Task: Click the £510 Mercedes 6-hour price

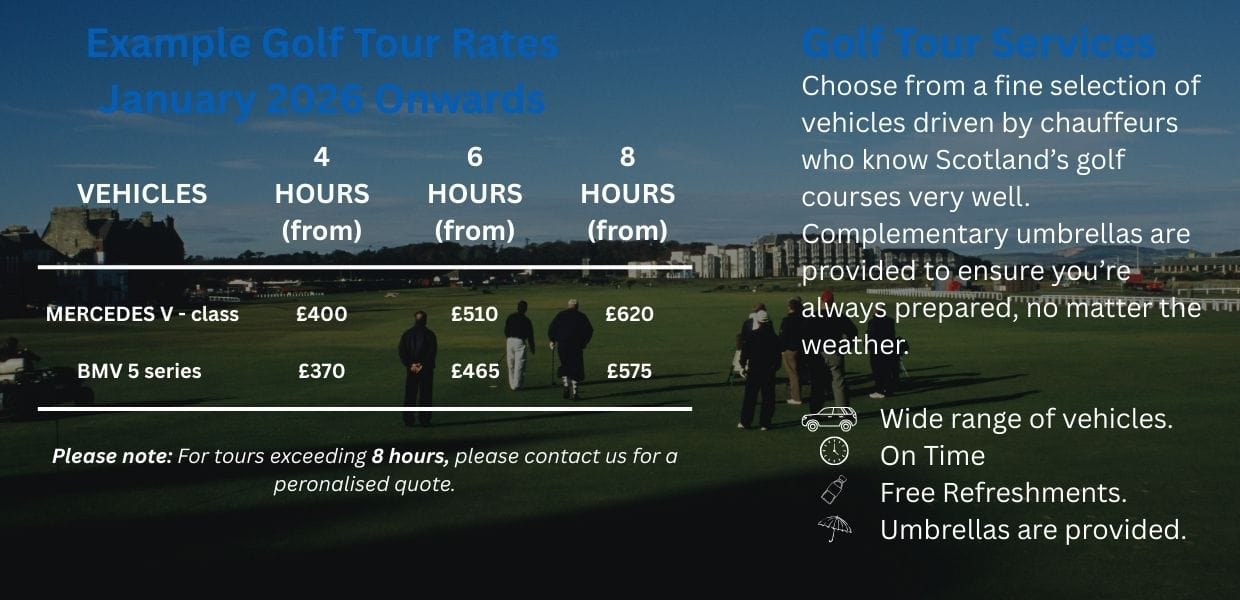Action: [474, 314]
